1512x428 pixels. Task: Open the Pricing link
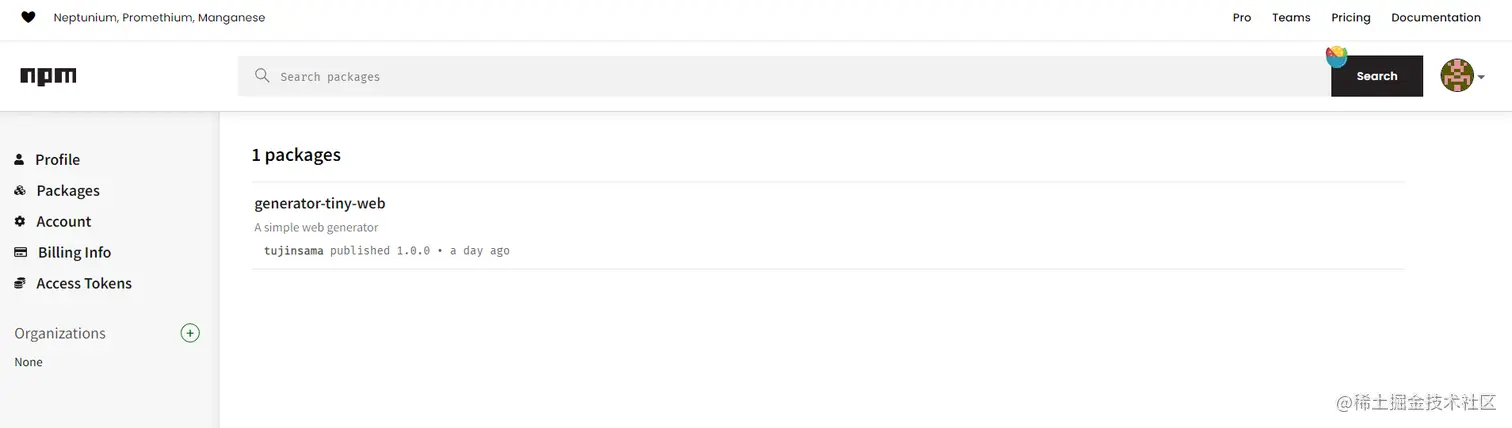click(1351, 17)
